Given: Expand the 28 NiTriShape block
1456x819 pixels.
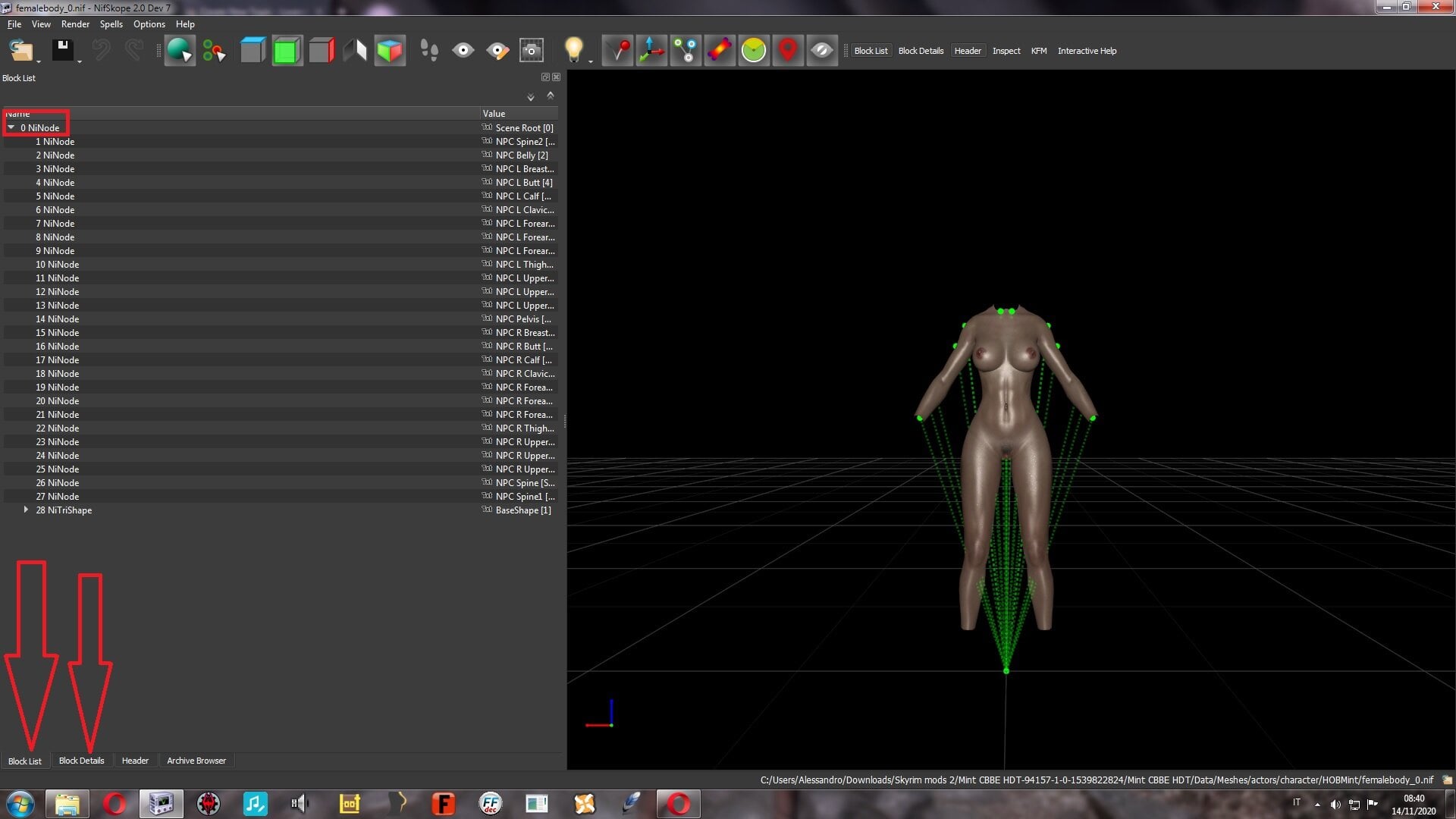Looking at the screenshot, I should pyautogui.click(x=26, y=510).
